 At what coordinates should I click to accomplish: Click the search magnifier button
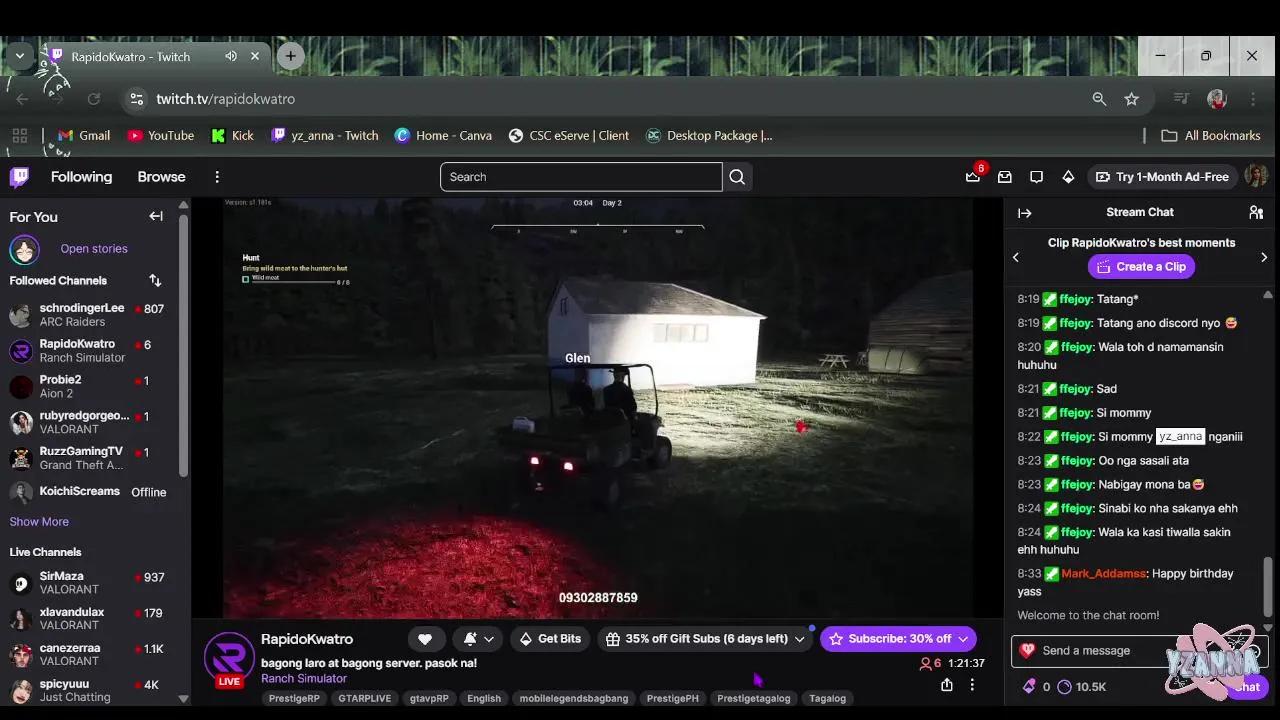pyautogui.click(x=737, y=177)
